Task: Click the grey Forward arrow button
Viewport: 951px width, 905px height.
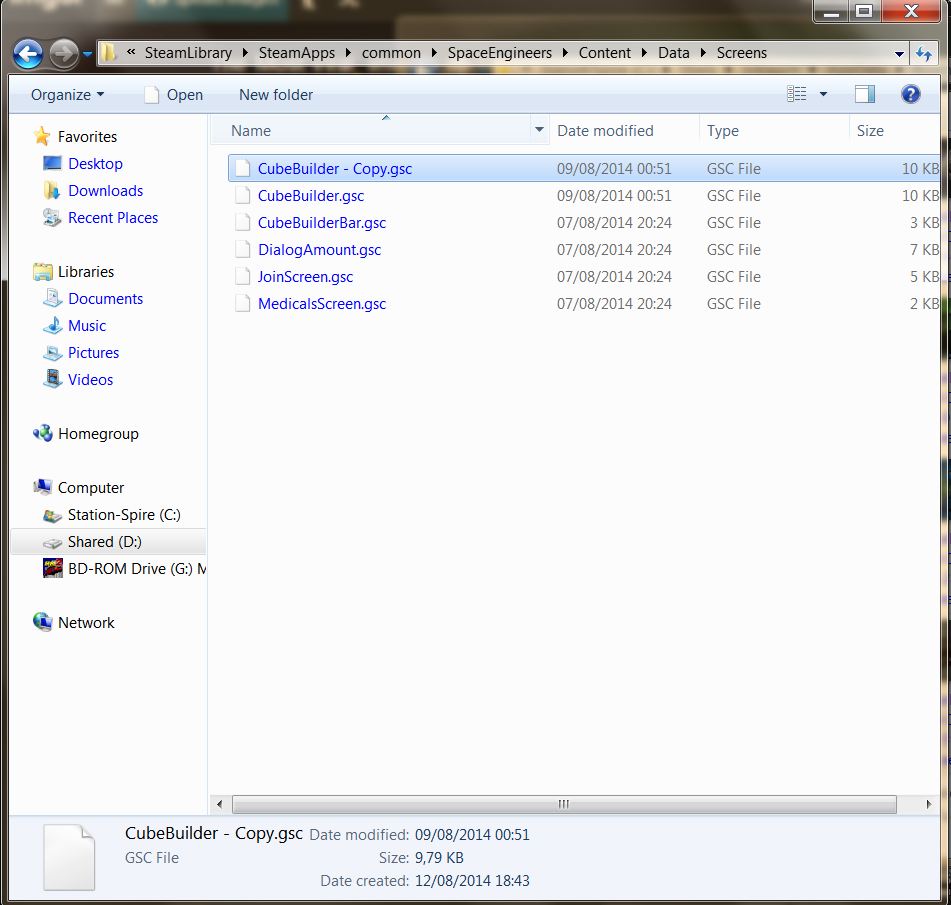Action: 64,54
